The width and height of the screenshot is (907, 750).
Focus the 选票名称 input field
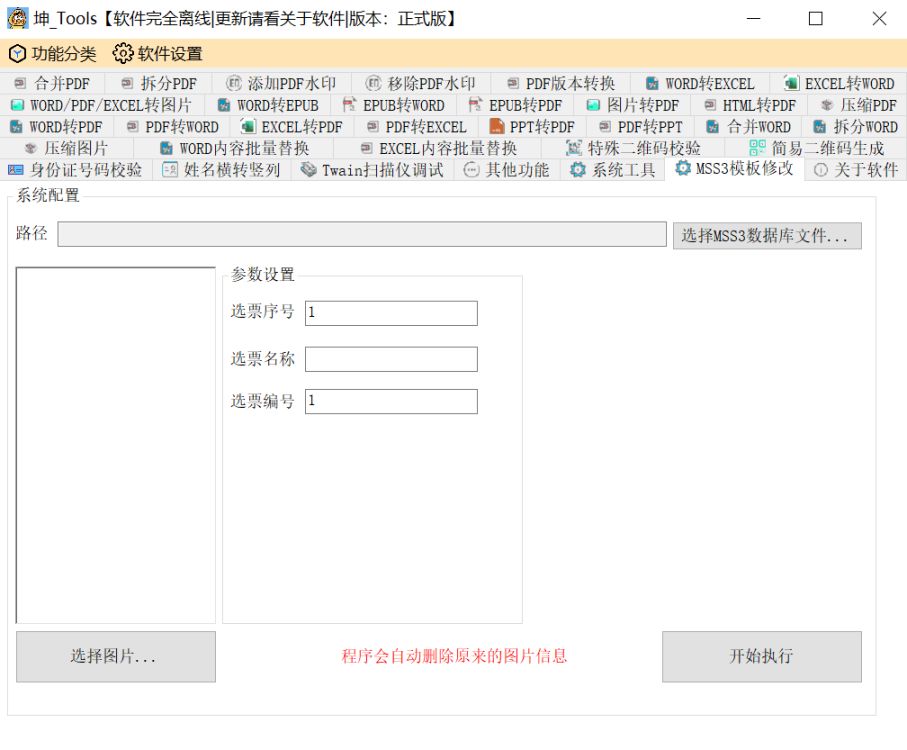[x=391, y=359]
